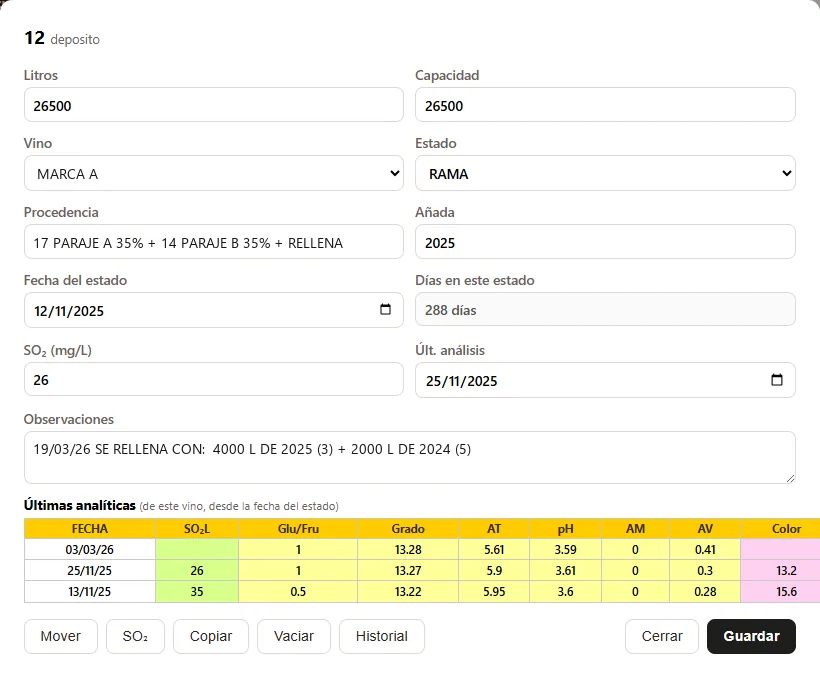Focus the Añada field showing 2025
Viewport: 820px width, 678px height.
pyautogui.click(x=605, y=242)
